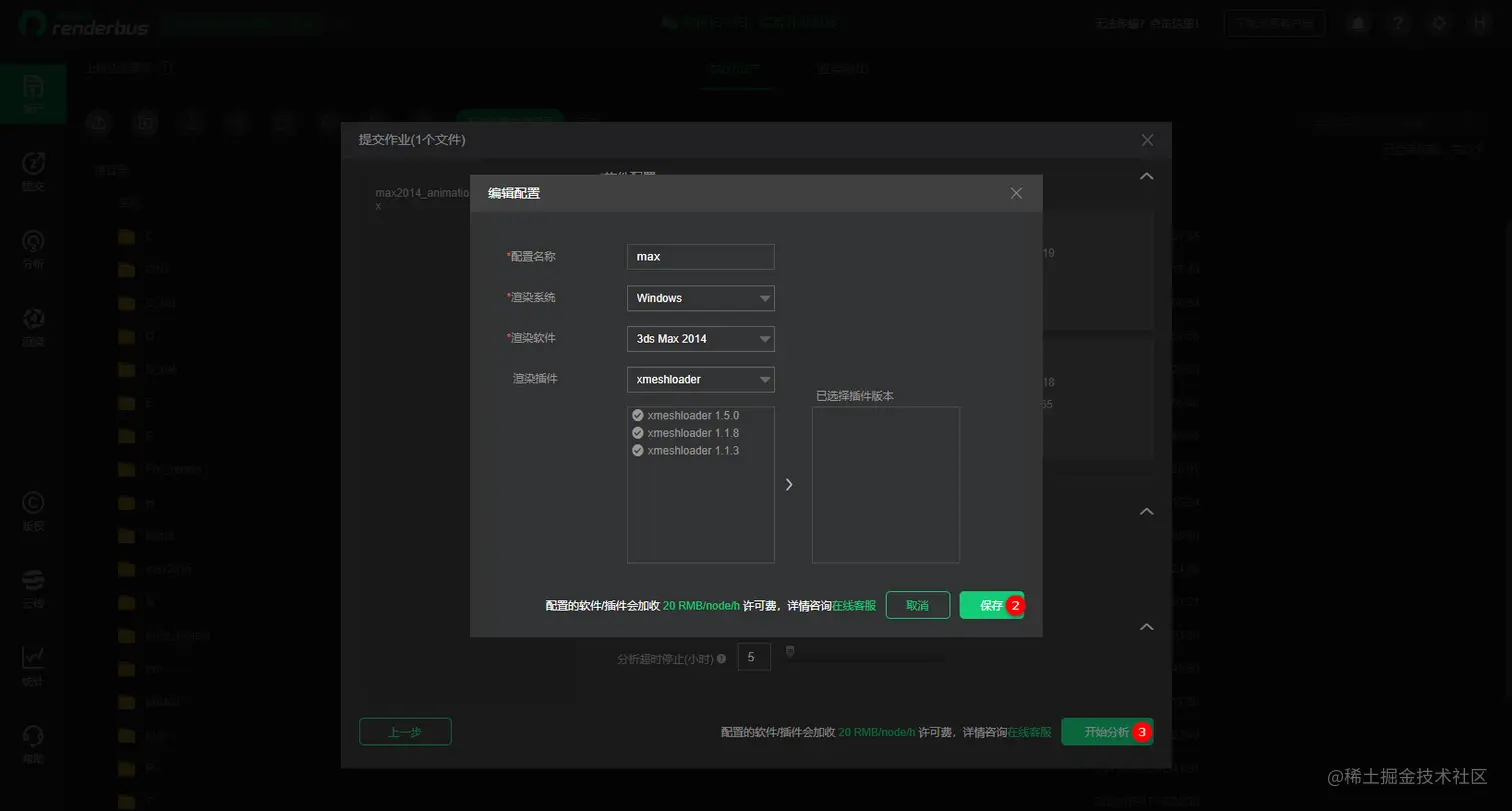Screen dimensions: 1512x811
Task: Open the notifications bell icon
Action: [x=1358, y=23]
